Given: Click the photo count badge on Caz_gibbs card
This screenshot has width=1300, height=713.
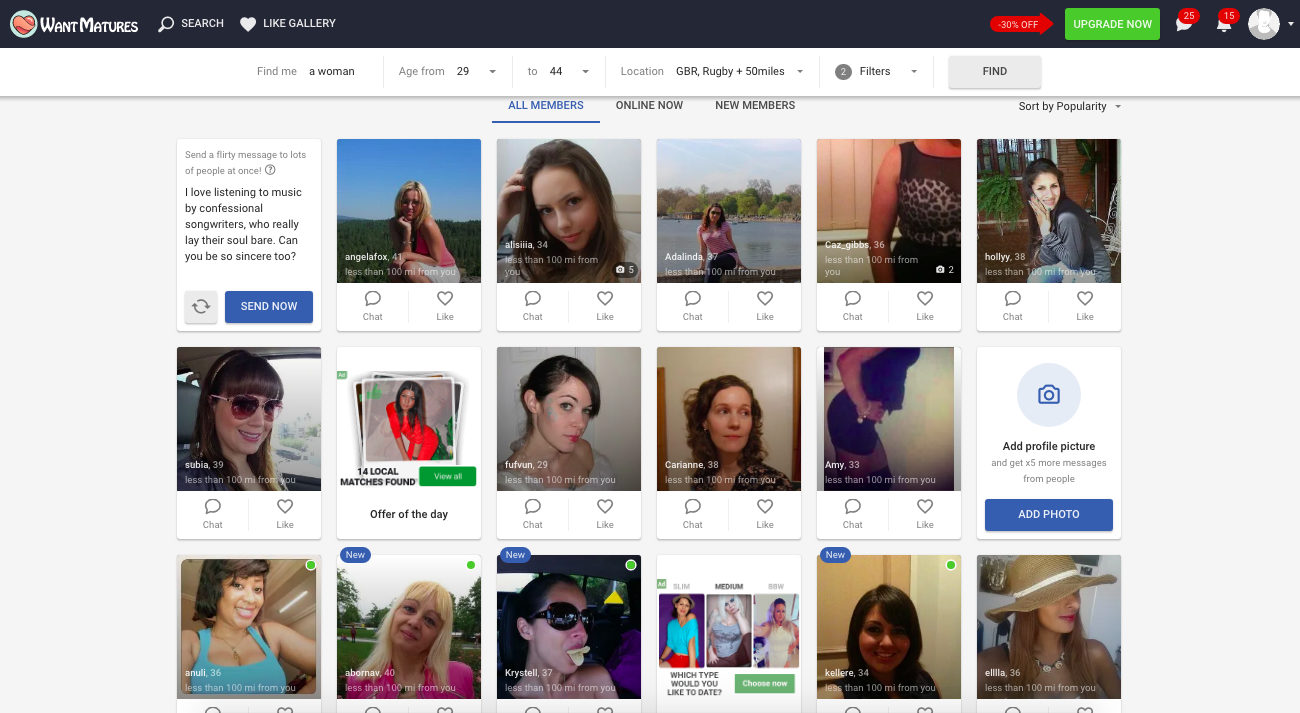Looking at the screenshot, I should pyautogui.click(x=942, y=268).
